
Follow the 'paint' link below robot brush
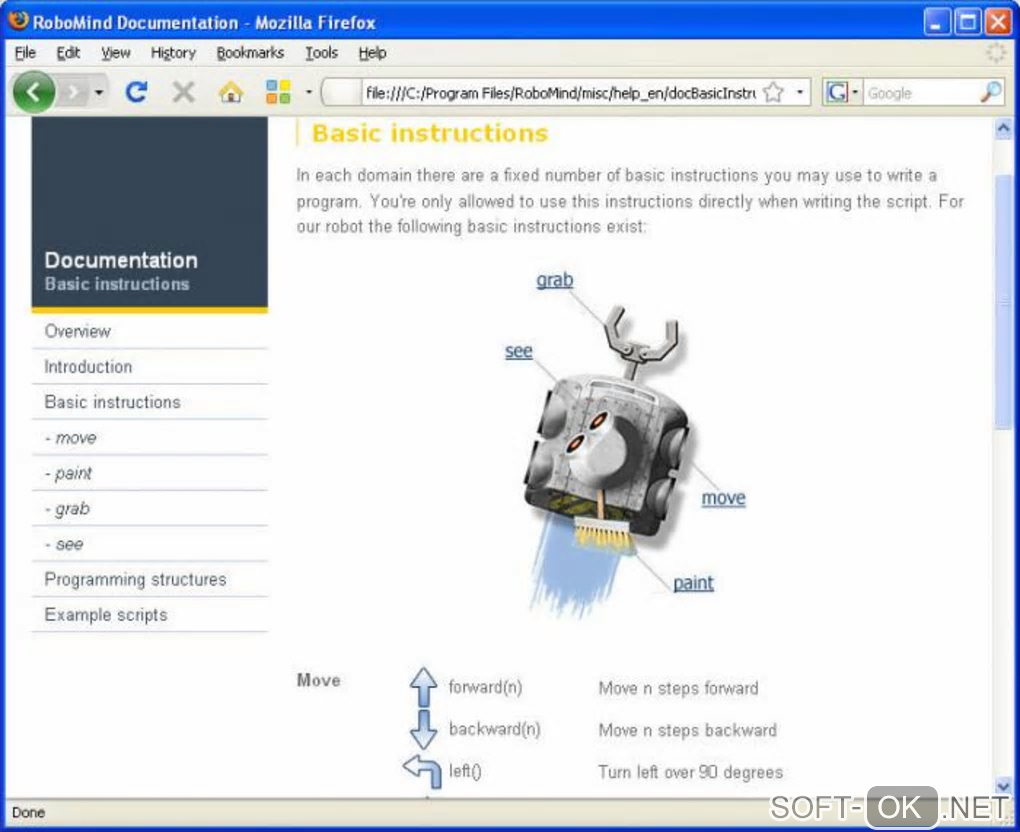pyautogui.click(x=693, y=583)
